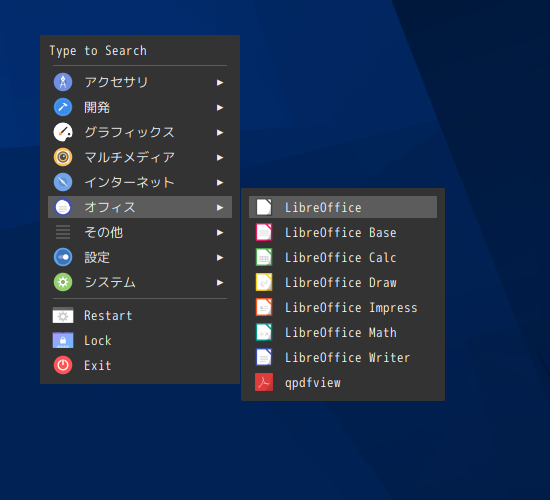Click the red Exit power icon
Screen dimensions: 550x500
[x=63, y=365]
